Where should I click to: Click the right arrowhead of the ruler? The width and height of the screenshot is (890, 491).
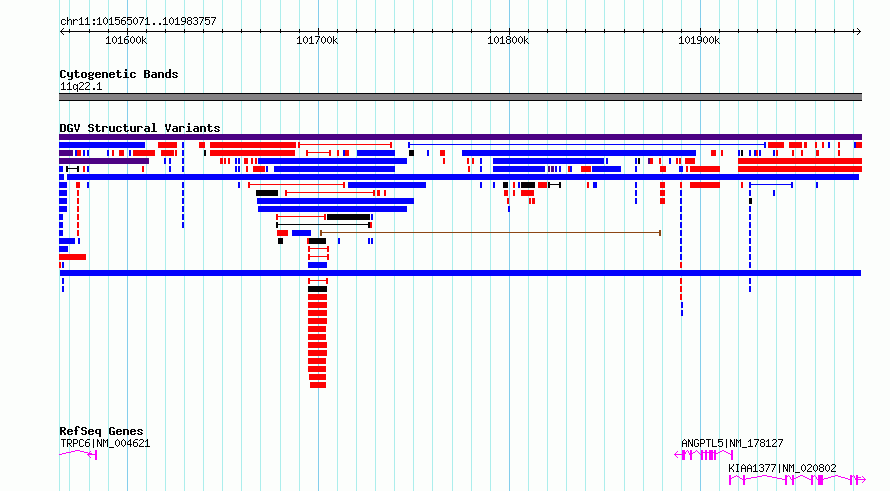[859, 31]
